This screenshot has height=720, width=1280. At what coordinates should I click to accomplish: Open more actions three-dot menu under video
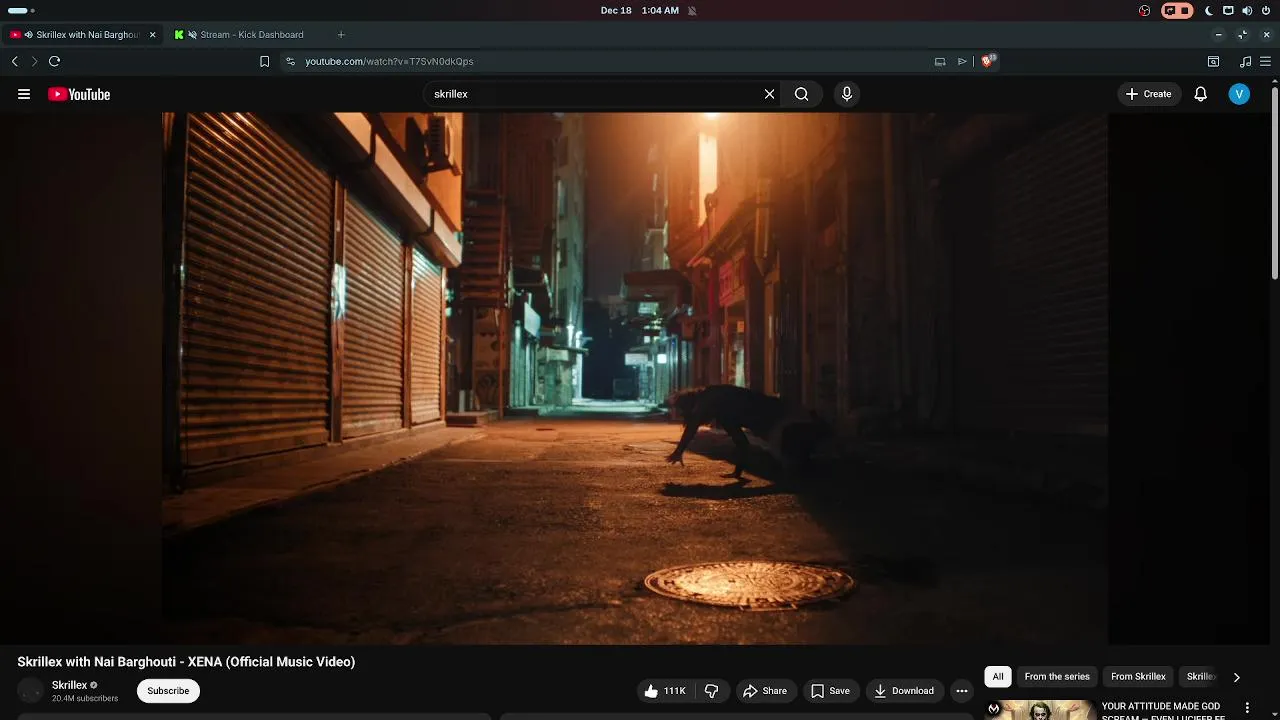click(962, 691)
